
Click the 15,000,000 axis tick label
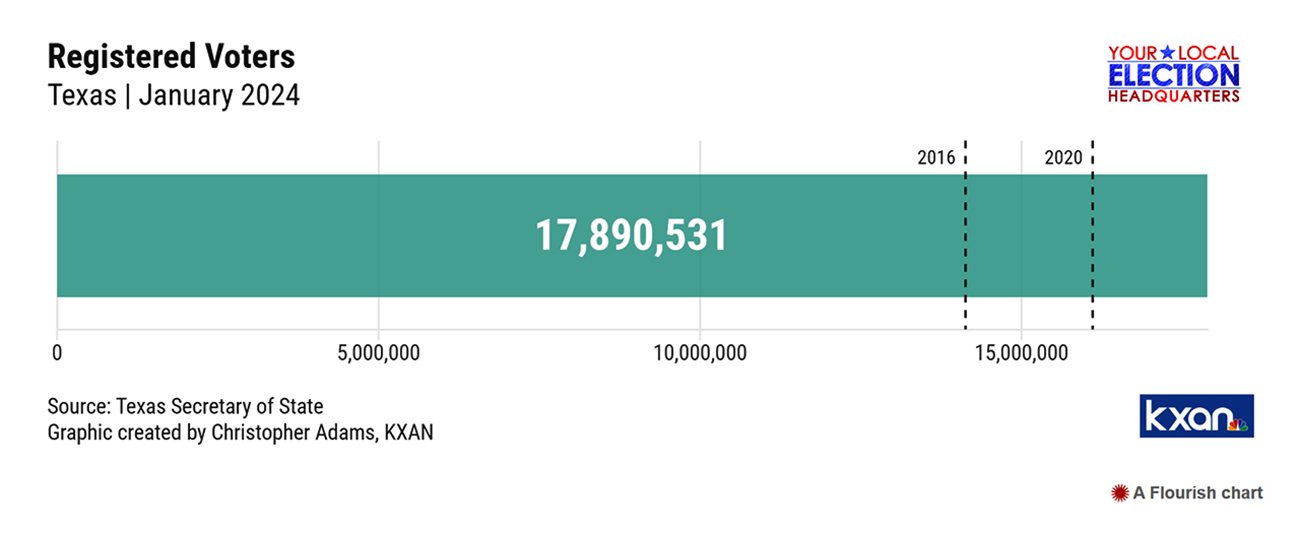click(1020, 353)
